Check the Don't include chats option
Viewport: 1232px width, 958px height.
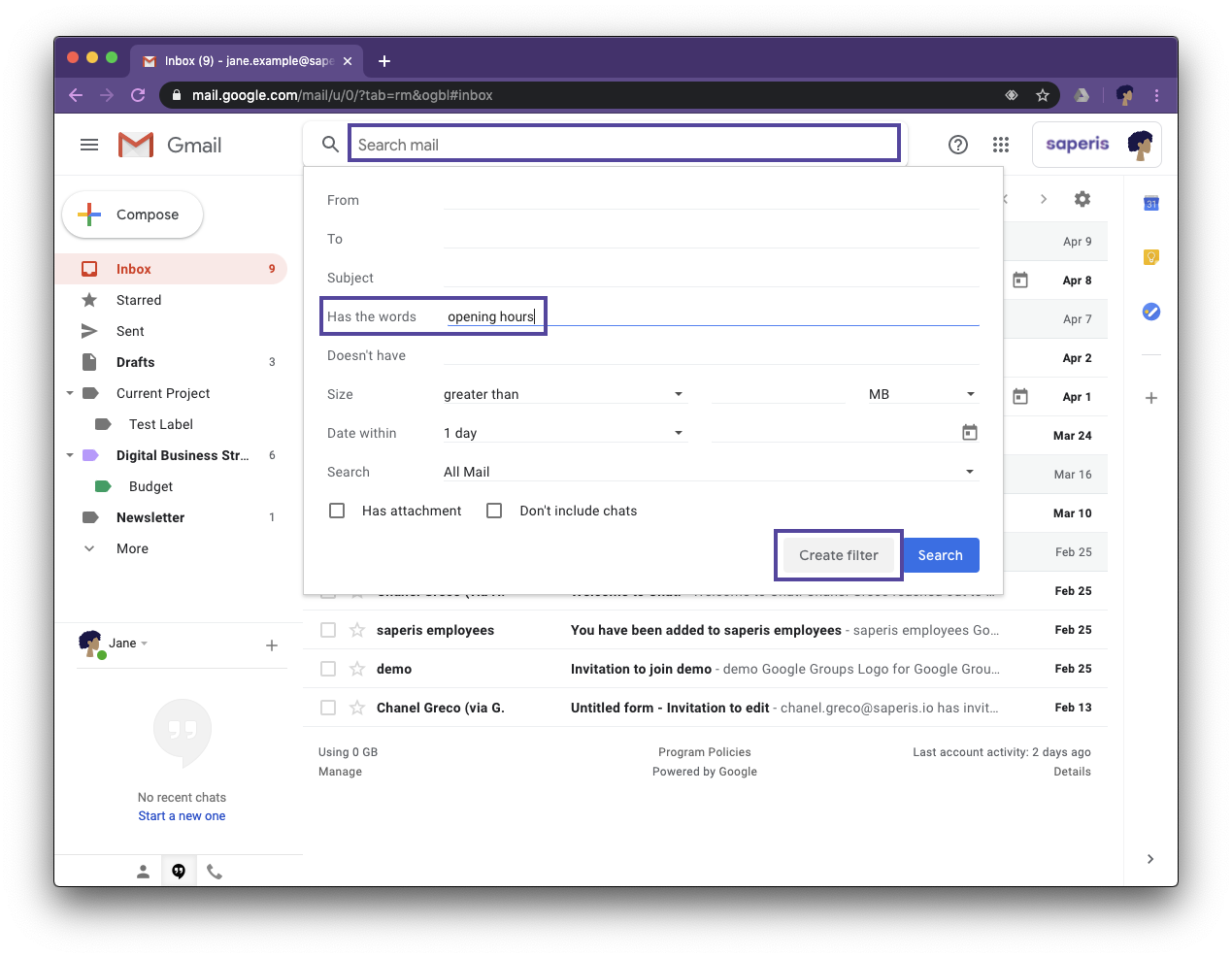494,510
